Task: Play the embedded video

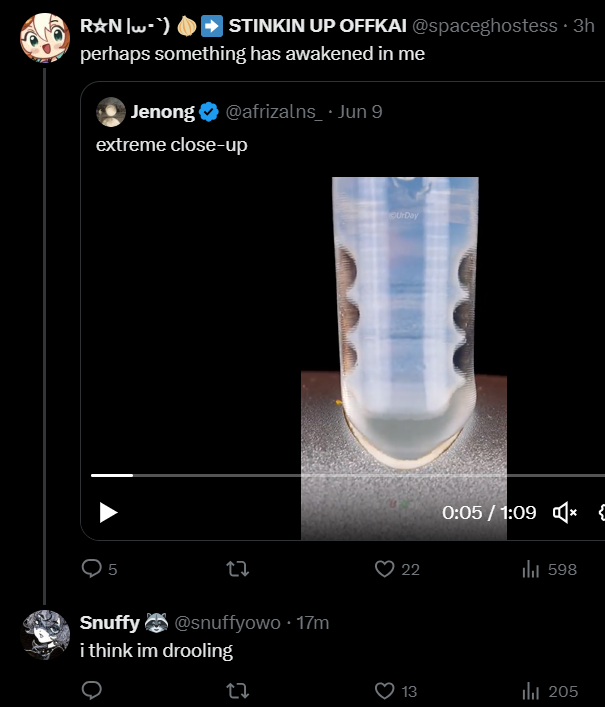Action: point(109,513)
